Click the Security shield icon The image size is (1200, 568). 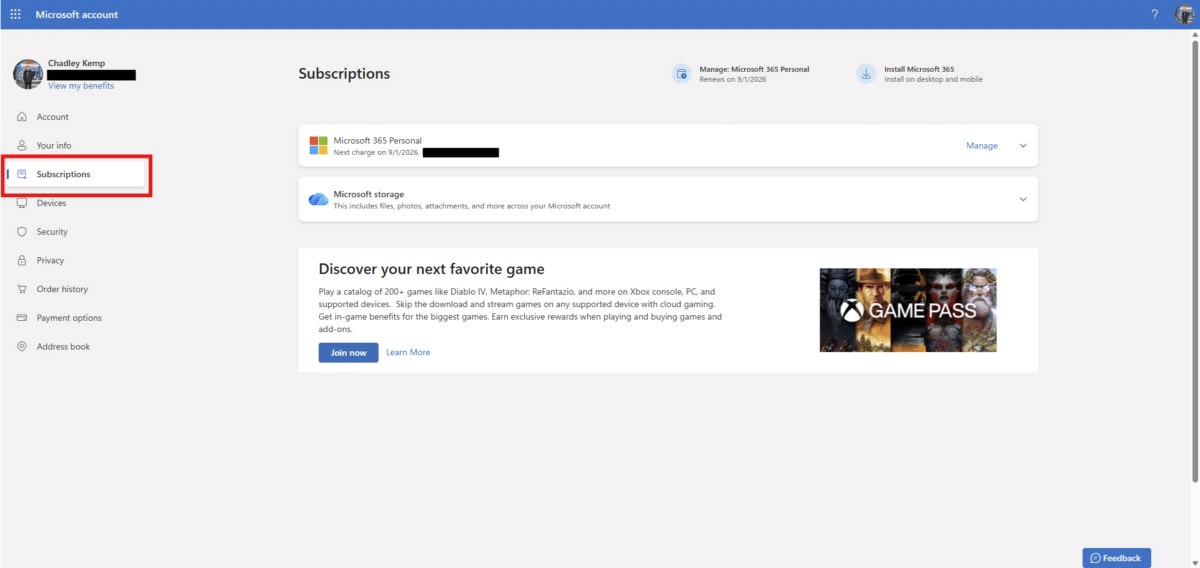pos(22,231)
